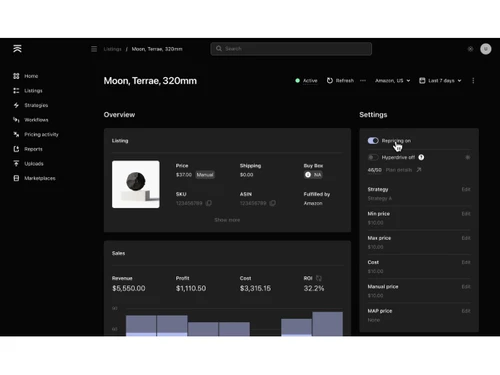
Task: Click the Hyperdrive help question mark icon
Action: pyautogui.click(x=421, y=157)
